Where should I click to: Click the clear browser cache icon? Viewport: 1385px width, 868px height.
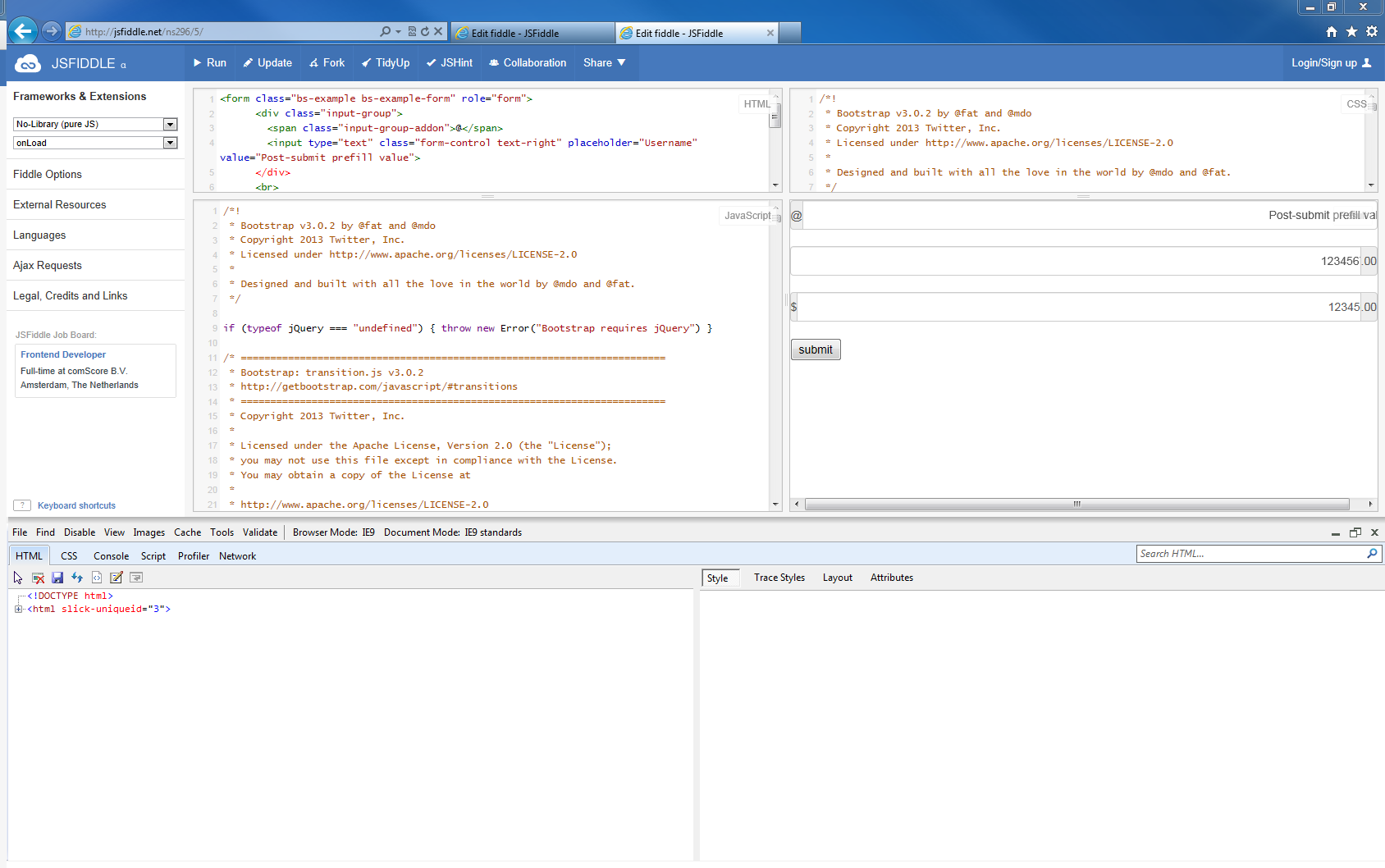(x=38, y=578)
